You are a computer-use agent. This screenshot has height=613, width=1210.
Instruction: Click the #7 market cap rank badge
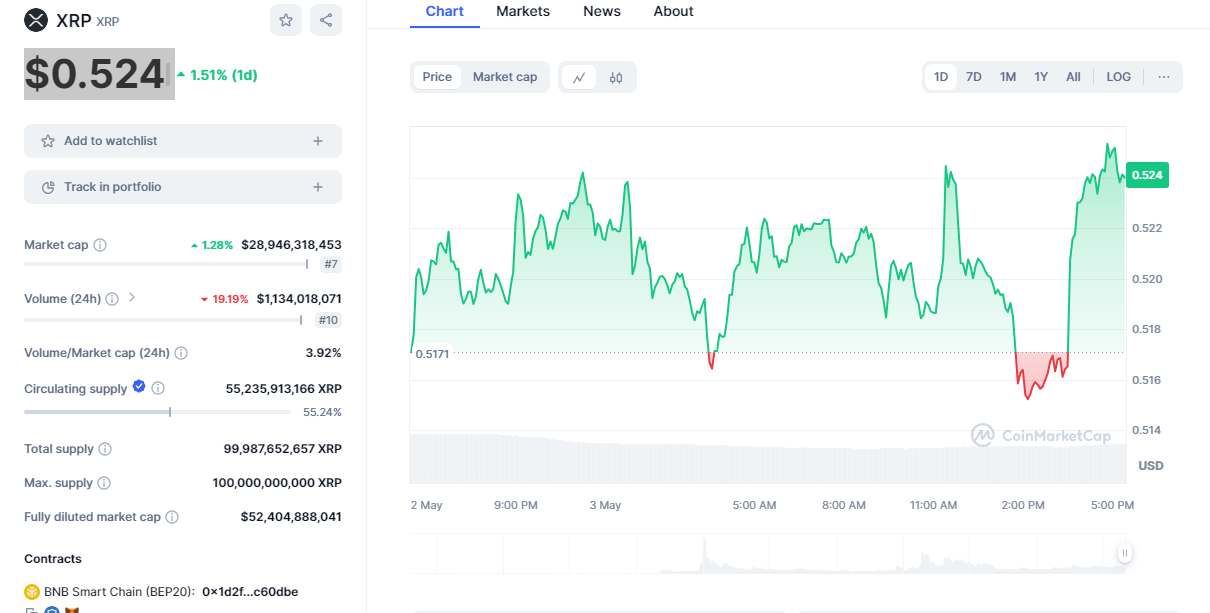(331, 265)
